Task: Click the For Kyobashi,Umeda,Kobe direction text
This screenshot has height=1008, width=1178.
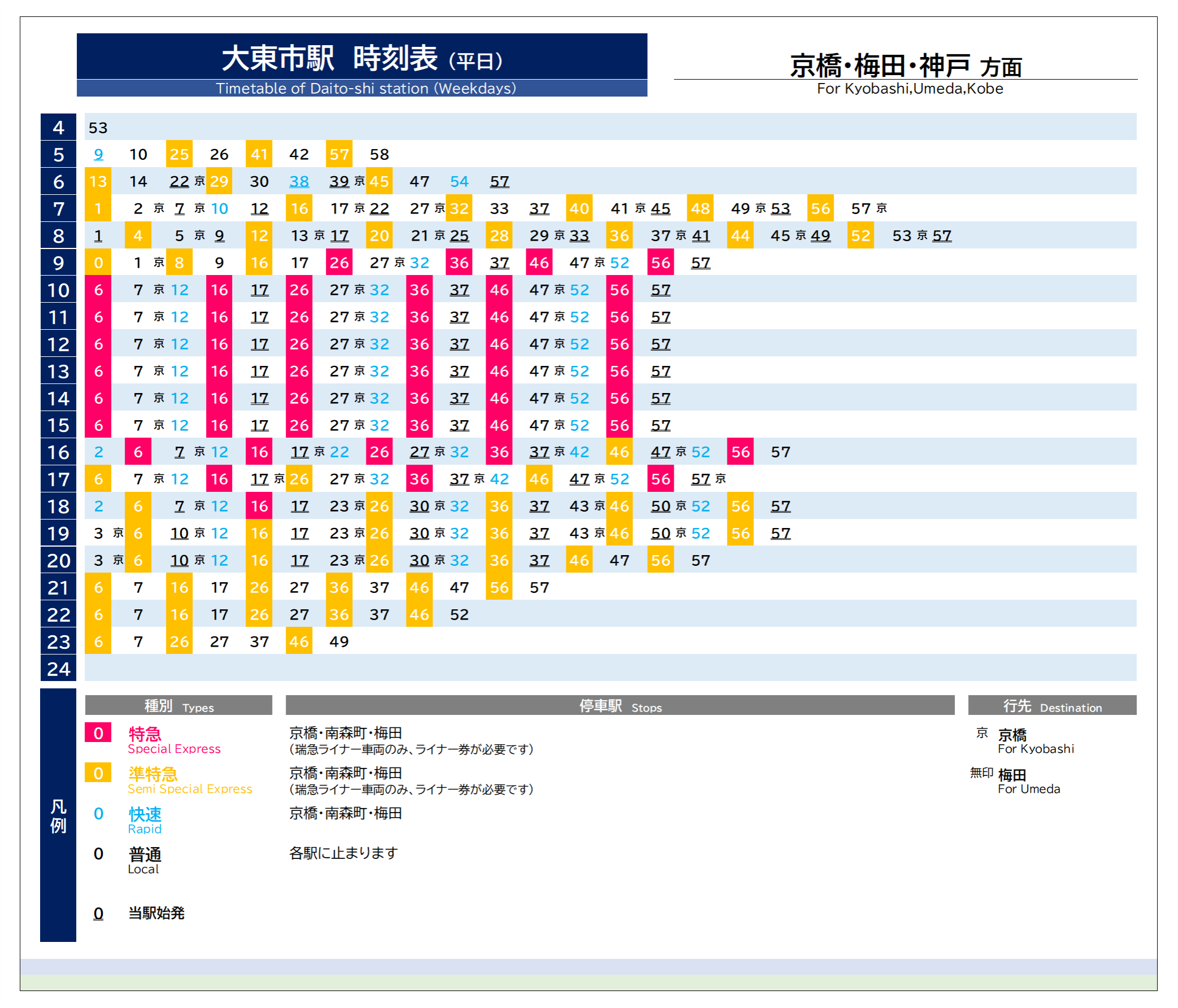Action: (910, 89)
